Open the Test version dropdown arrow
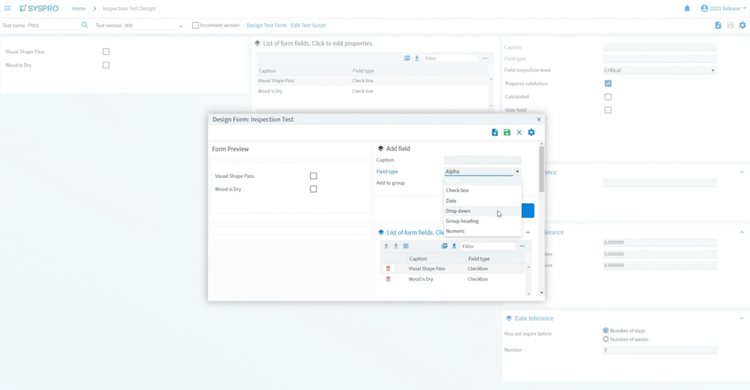The image size is (750, 390). [x=180, y=26]
